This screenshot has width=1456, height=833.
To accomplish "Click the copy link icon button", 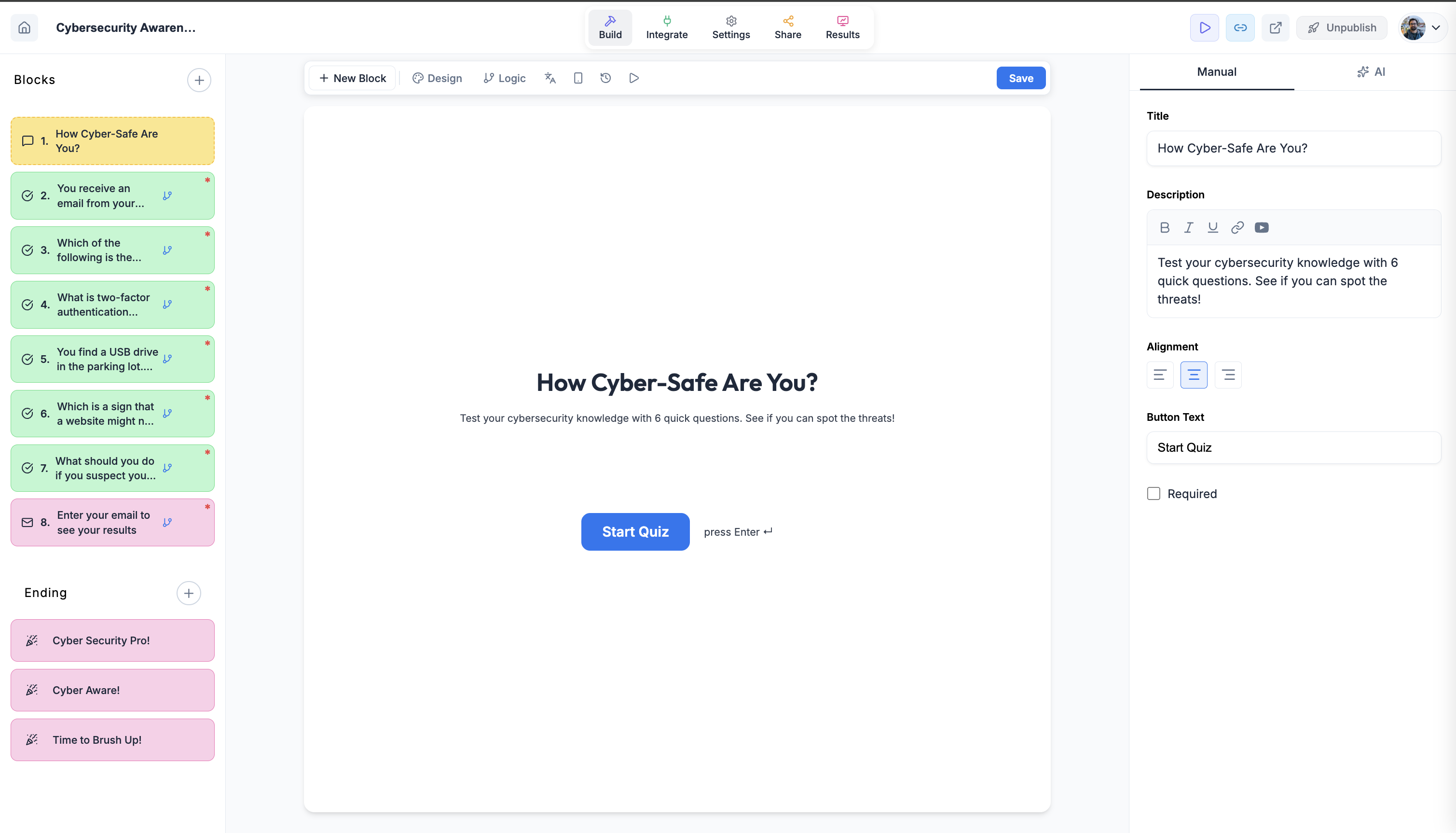I will (1240, 28).
